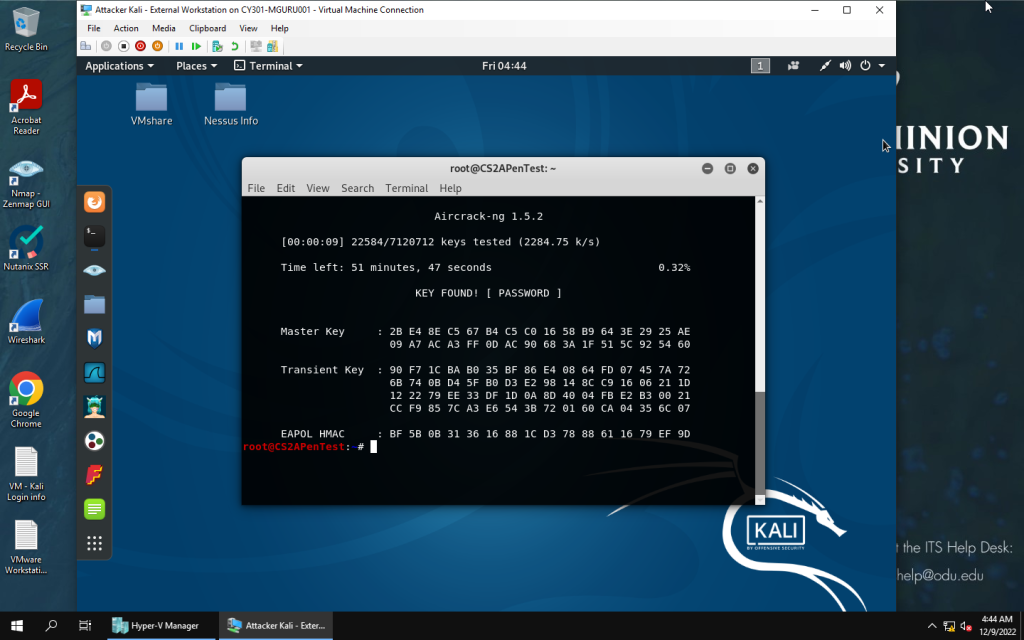Click the Windows taskbar search icon
This screenshot has width=1024, height=640.
coord(51,626)
